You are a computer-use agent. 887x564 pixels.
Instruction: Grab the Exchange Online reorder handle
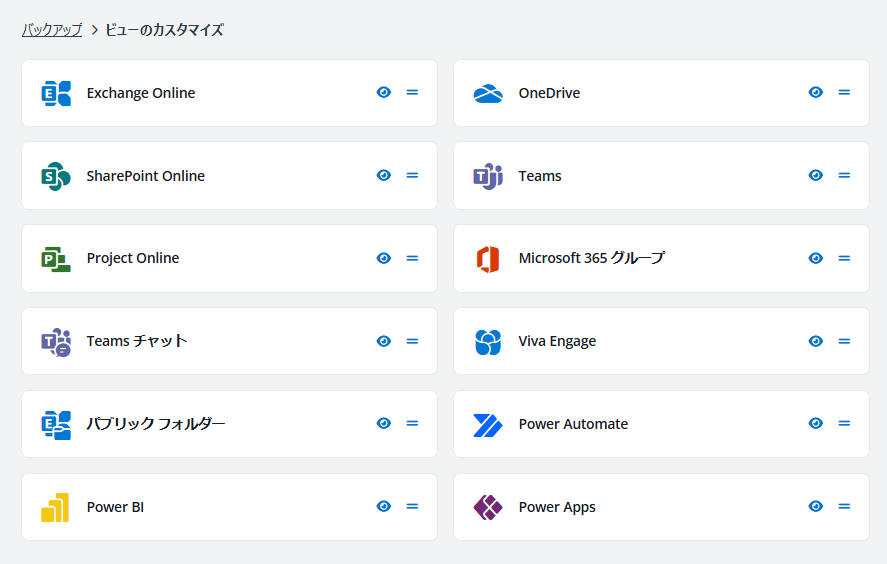pyautogui.click(x=412, y=92)
